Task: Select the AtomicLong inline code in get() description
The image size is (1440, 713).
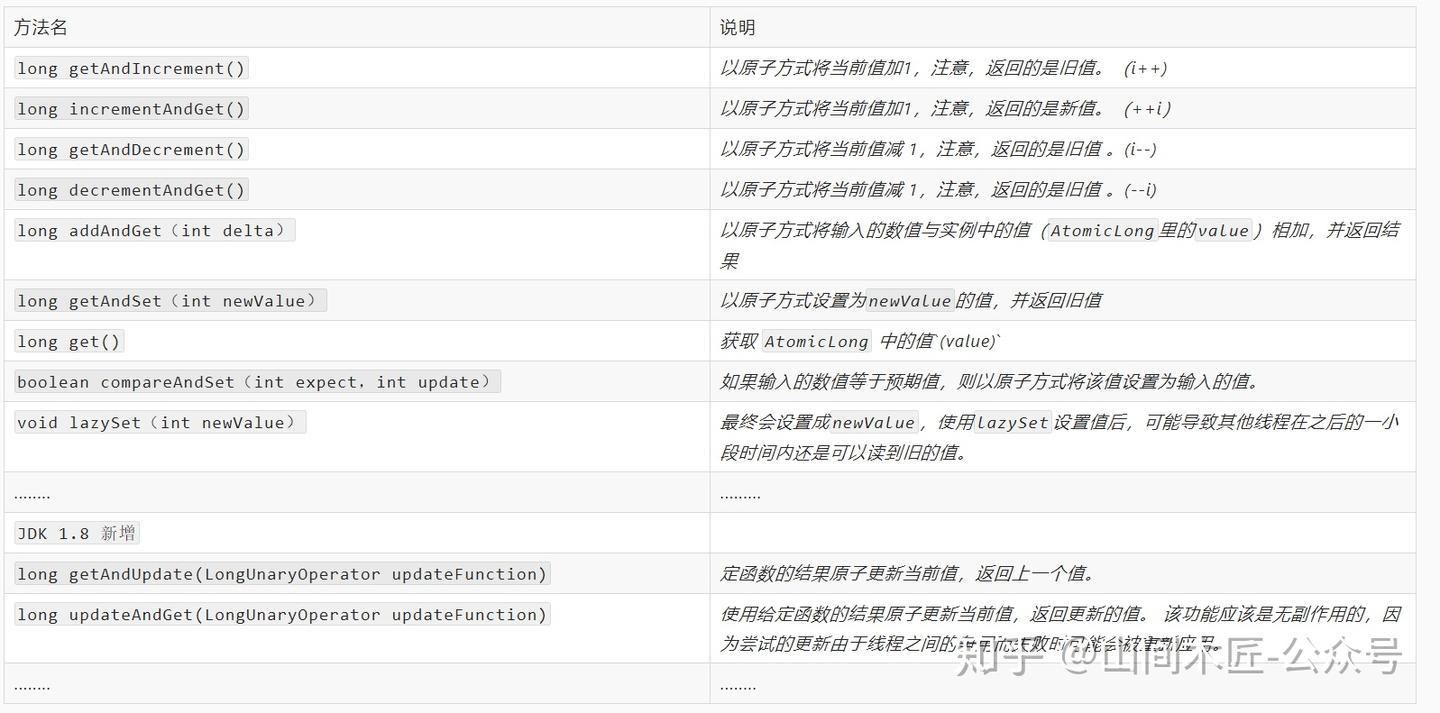Action: tap(816, 341)
